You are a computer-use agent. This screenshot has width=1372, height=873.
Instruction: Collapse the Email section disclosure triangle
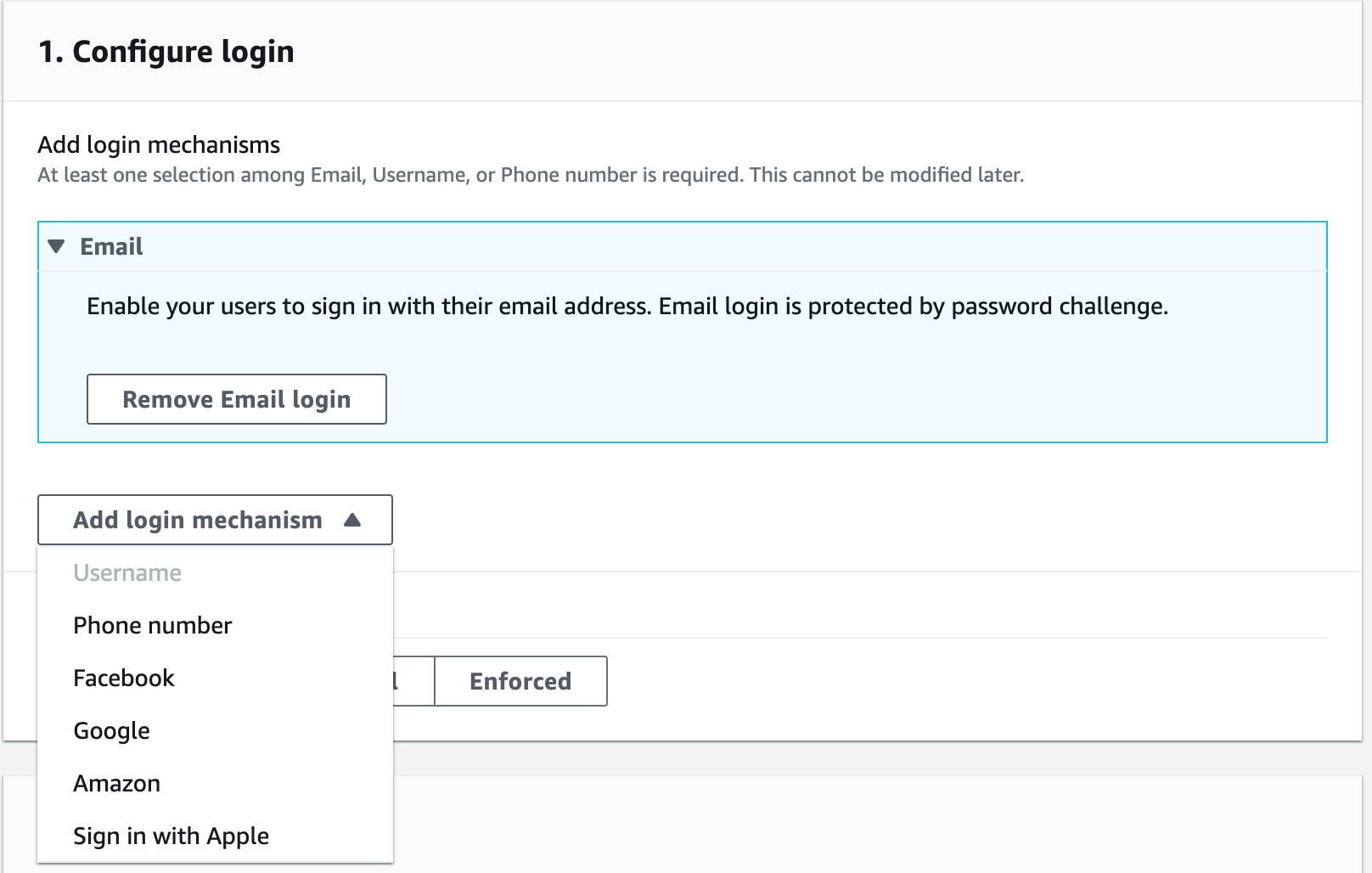57,247
